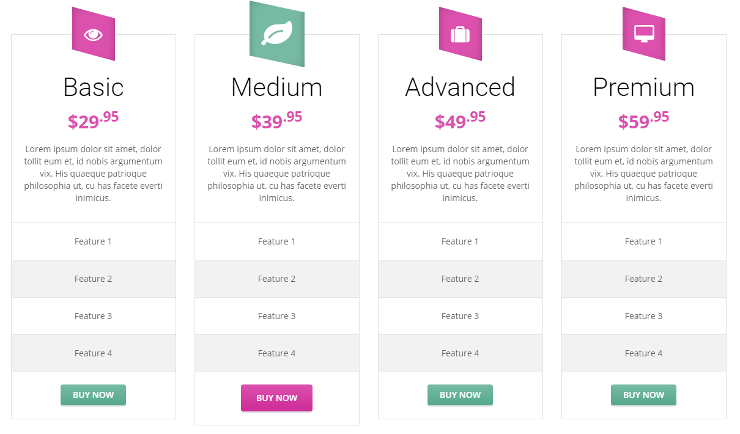Click the $29.95 price
740x434 pixels.
point(93,120)
